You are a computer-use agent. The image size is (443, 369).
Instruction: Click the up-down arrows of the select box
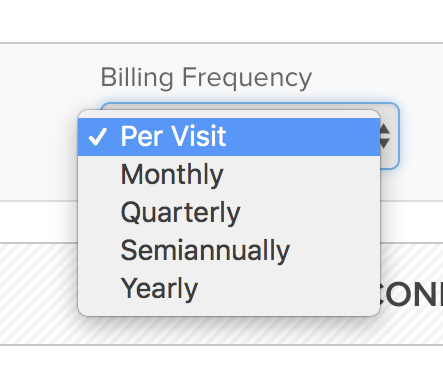[x=385, y=136]
